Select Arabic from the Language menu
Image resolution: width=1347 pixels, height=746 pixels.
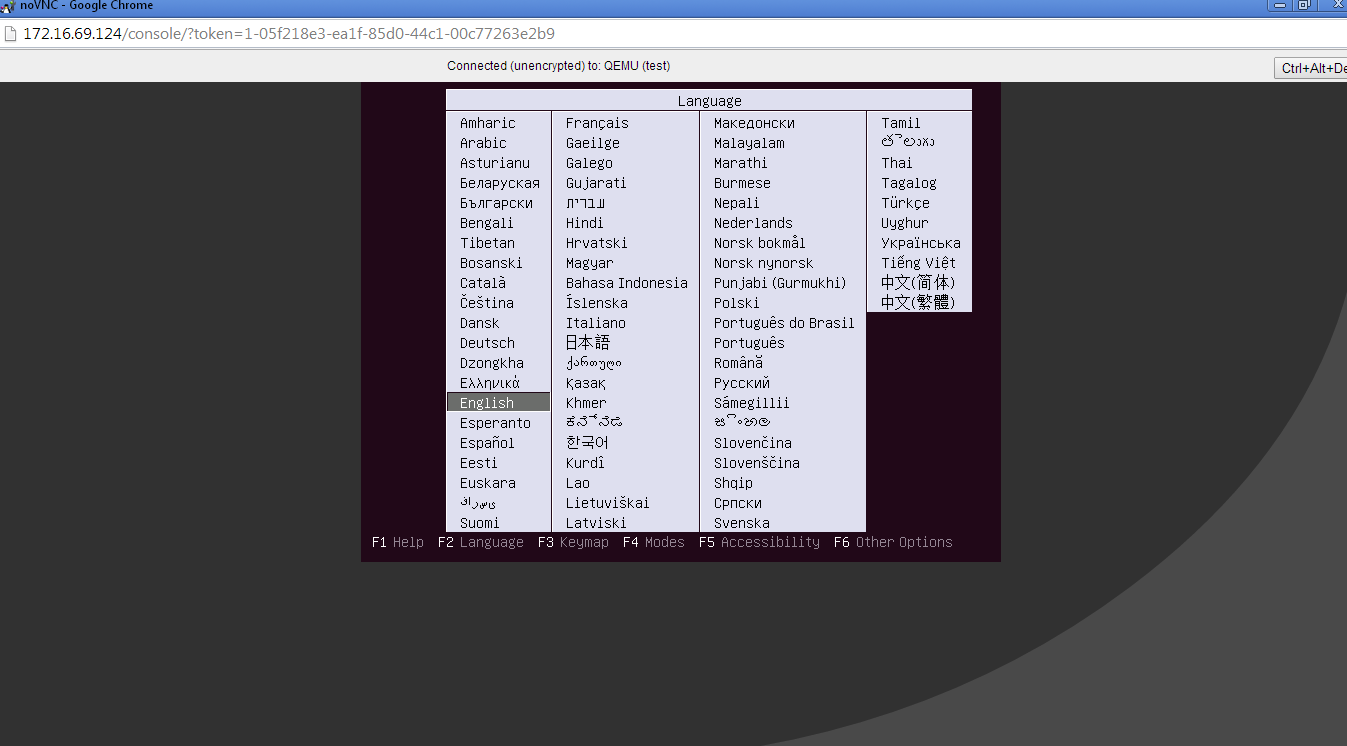pyautogui.click(x=483, y=143)
